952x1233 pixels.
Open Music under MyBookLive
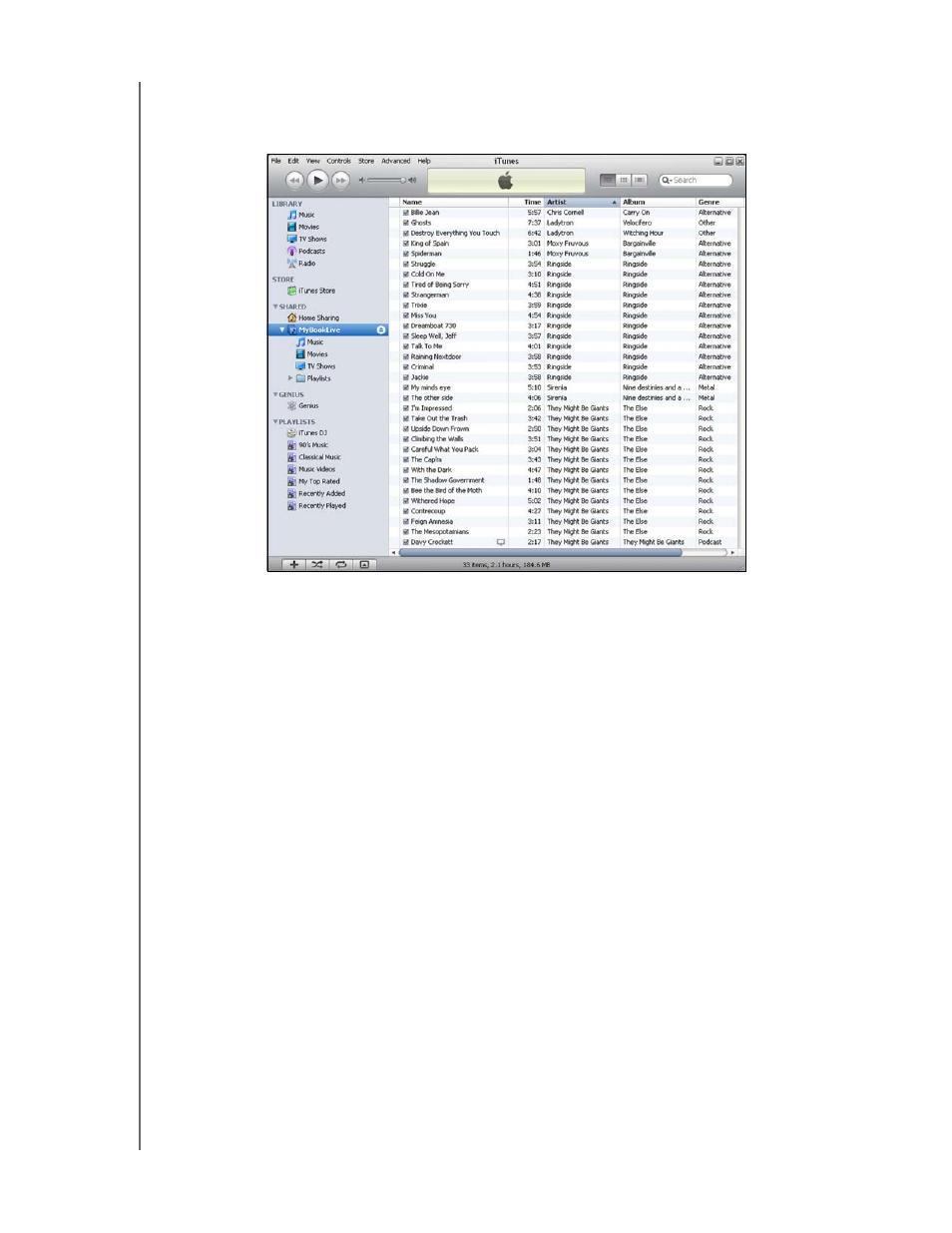(309, 341)
